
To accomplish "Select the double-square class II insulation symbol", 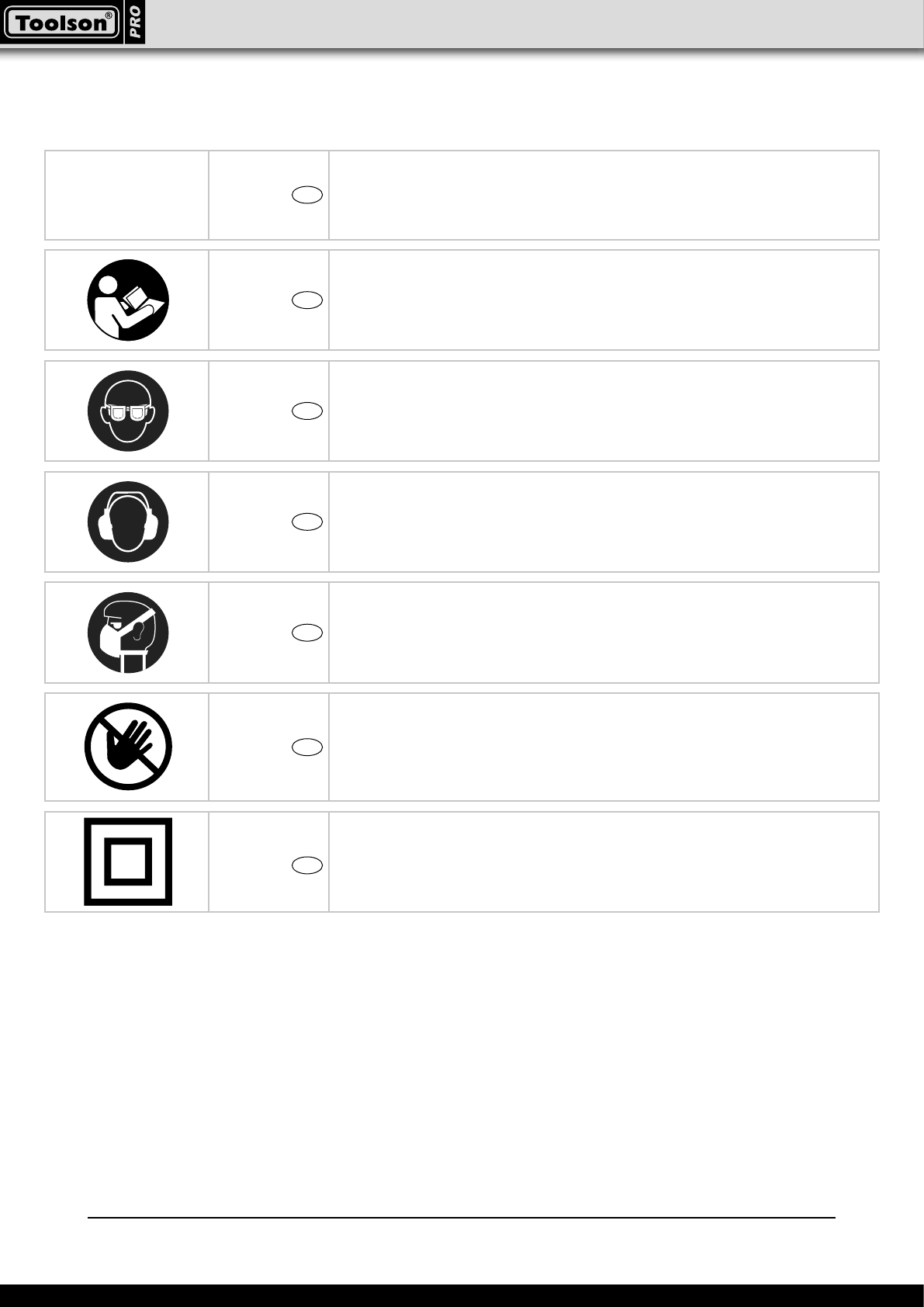I will [x=128, y=862].
